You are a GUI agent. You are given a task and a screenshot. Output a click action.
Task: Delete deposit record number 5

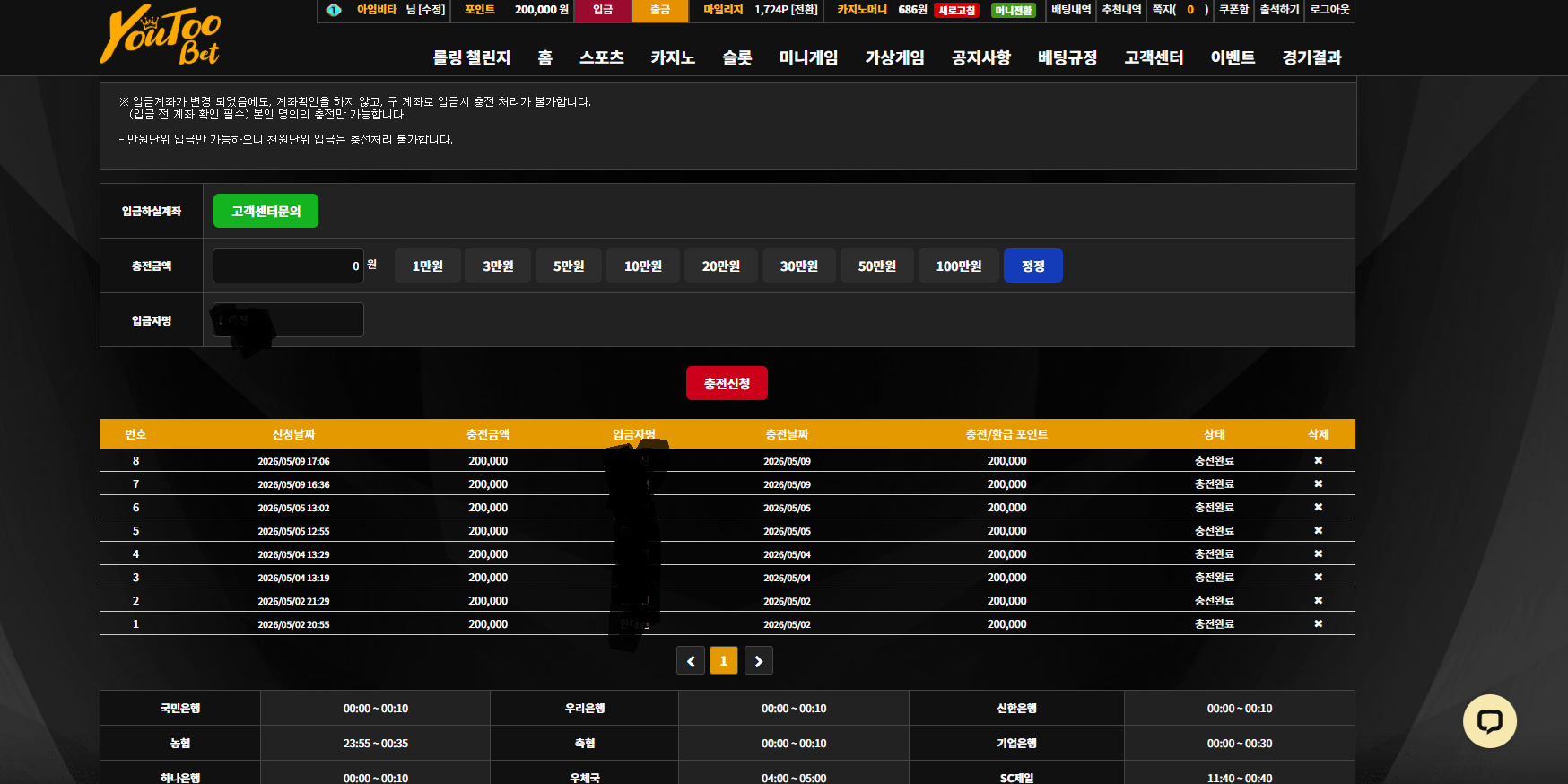pyautogui.click(x=1318, y=530)
